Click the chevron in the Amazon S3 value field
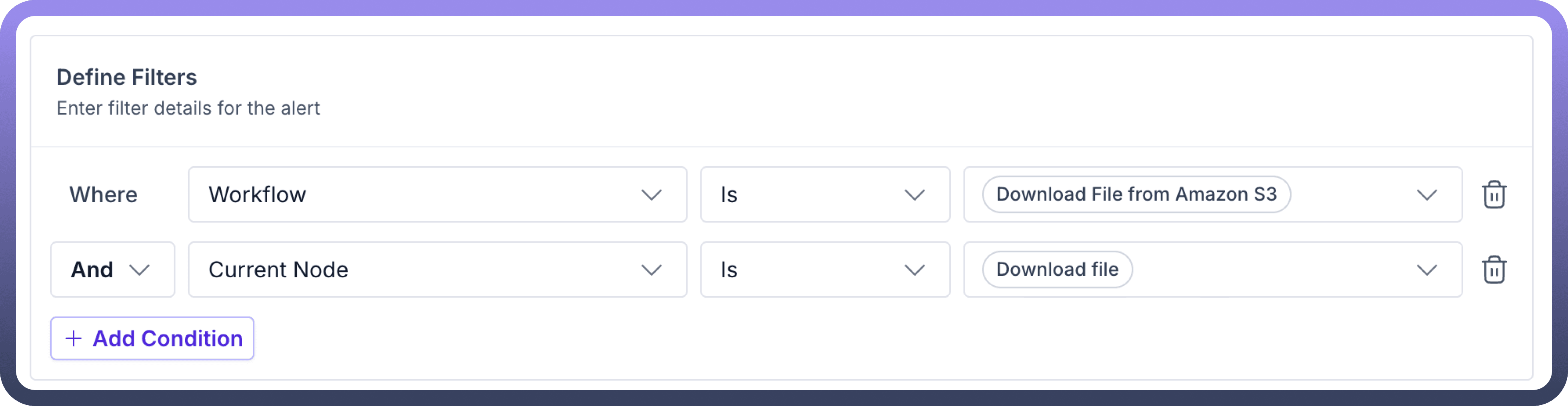Viewport: 1568px width, 406px height. coord(1426,195)
